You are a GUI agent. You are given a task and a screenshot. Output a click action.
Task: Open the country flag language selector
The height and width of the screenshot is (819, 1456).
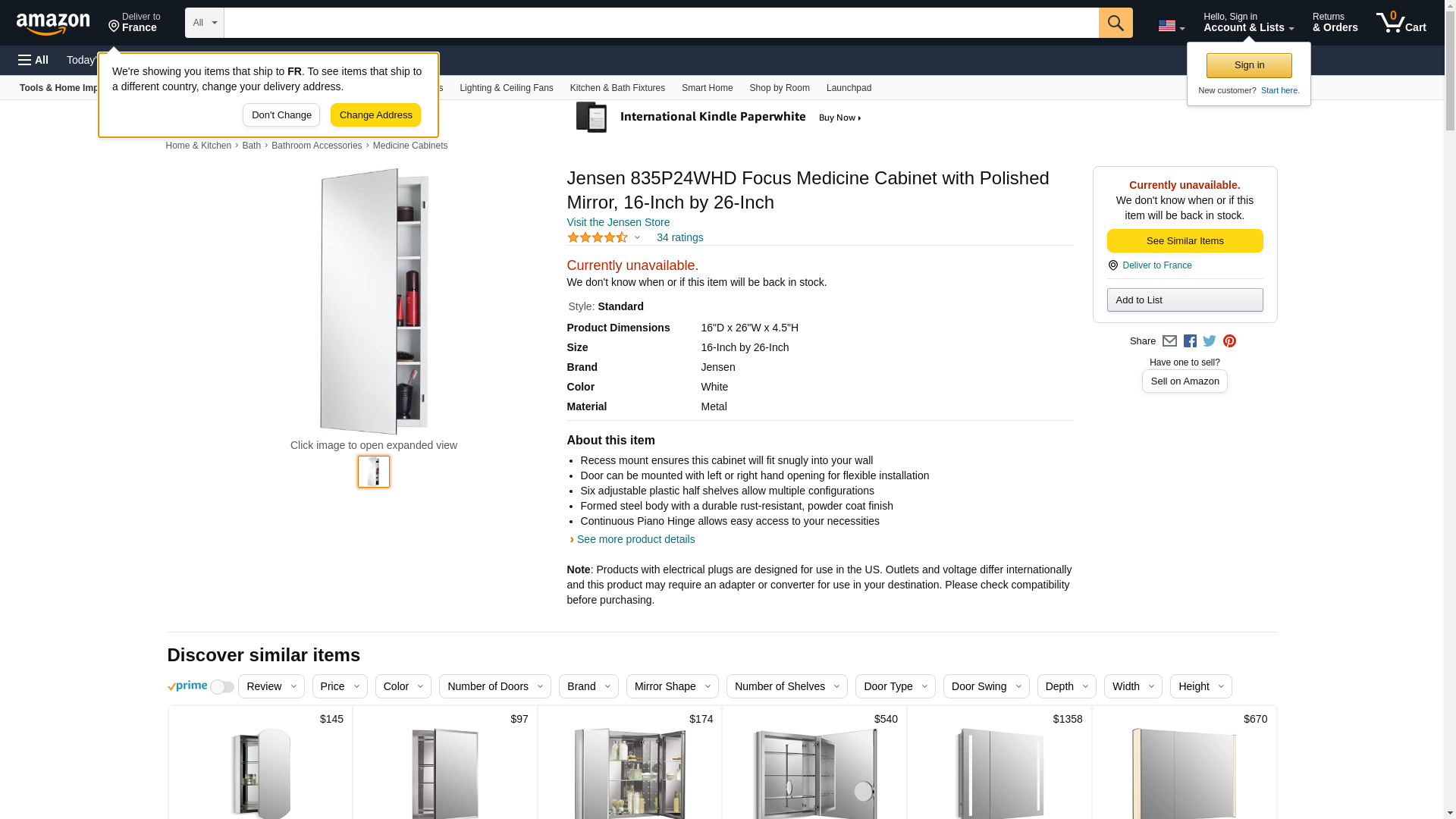pyautogui.click(x=1171, y=26)
